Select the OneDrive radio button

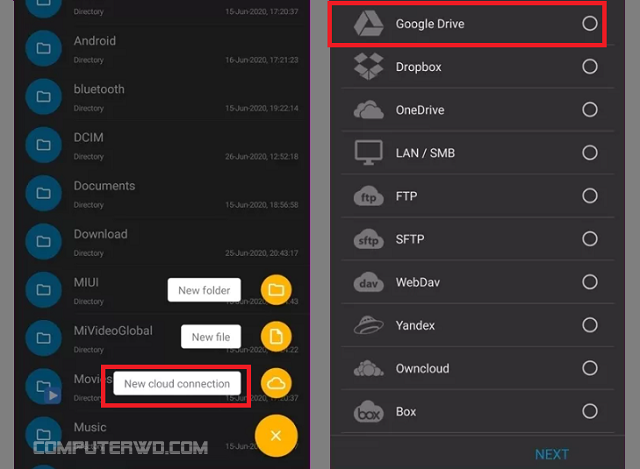click(x=590, y=109)
